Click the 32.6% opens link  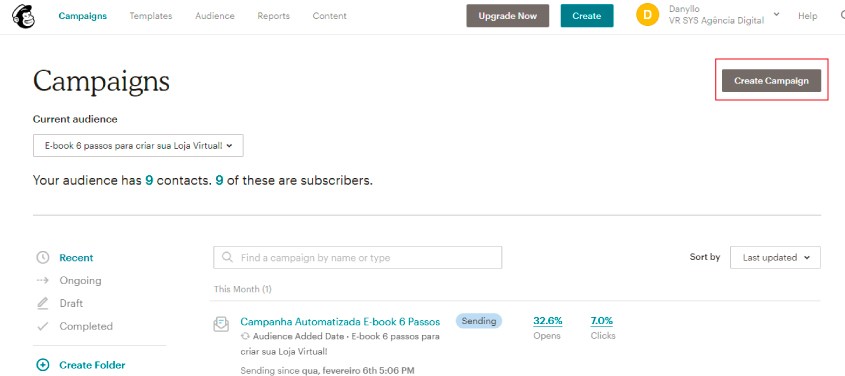(x=548, y=321)
